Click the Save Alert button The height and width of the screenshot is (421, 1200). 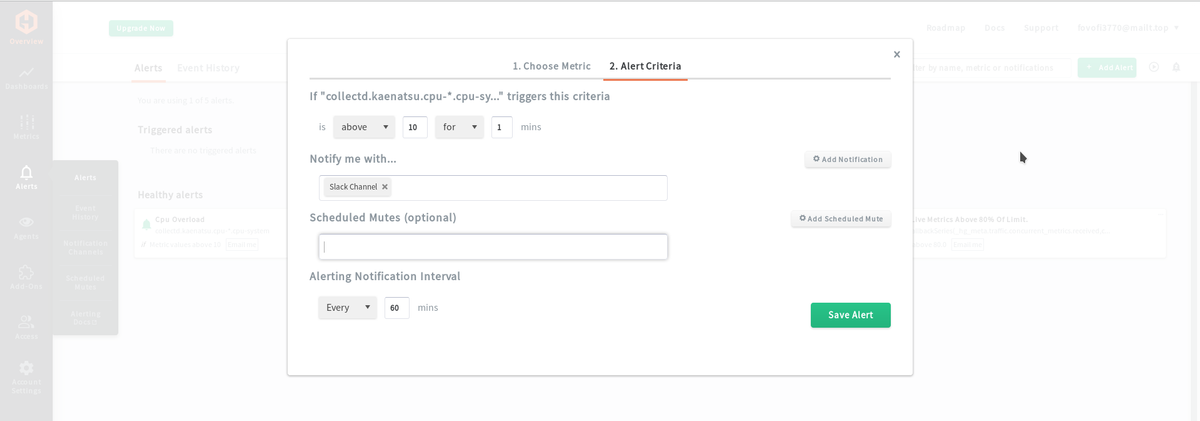[x=850, y=315]
